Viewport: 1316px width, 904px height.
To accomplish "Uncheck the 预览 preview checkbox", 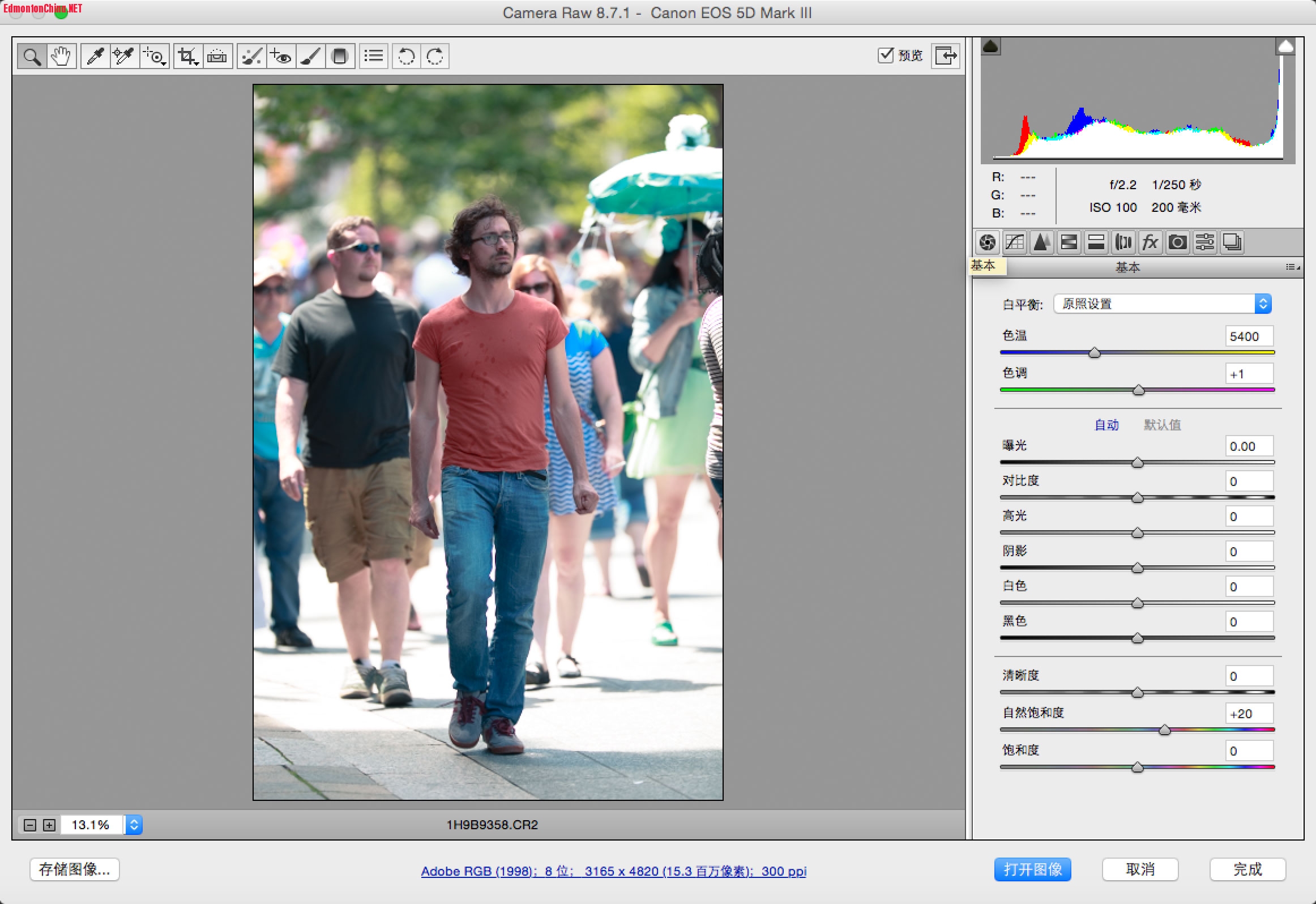I will pyautogui.click(x=886, y=55).
